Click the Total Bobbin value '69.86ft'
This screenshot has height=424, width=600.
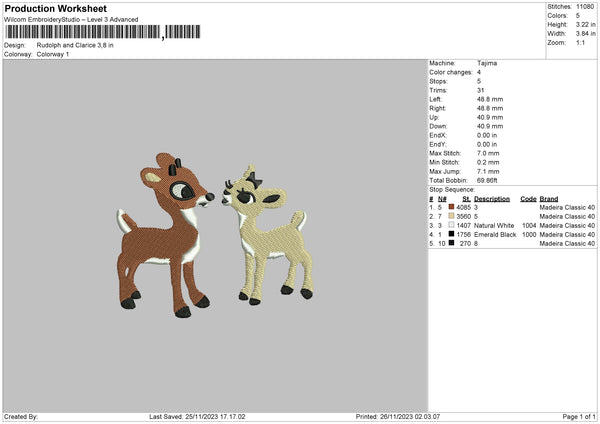(x=487, y=180)
